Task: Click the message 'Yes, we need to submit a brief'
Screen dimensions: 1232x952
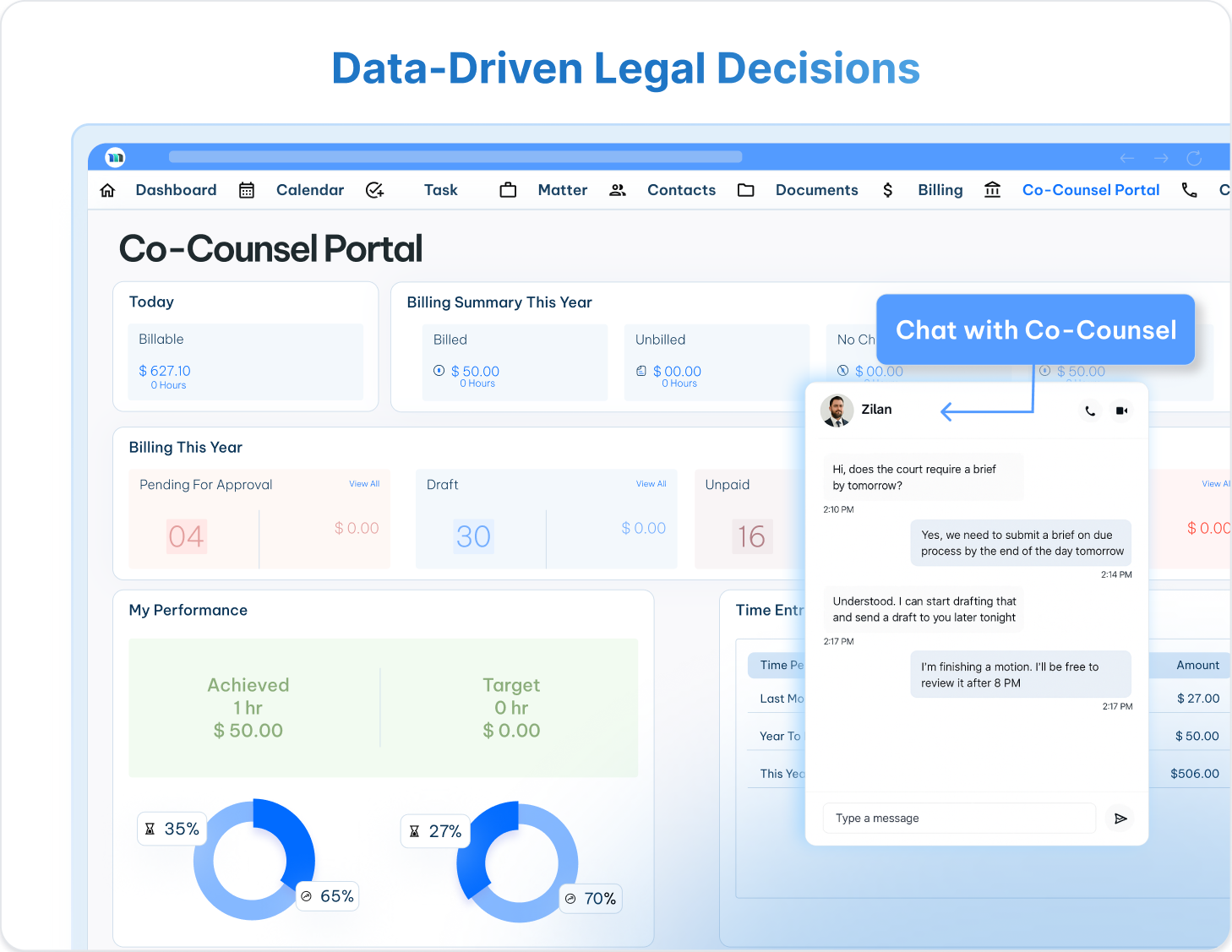Action: (x=1021, y=543)
